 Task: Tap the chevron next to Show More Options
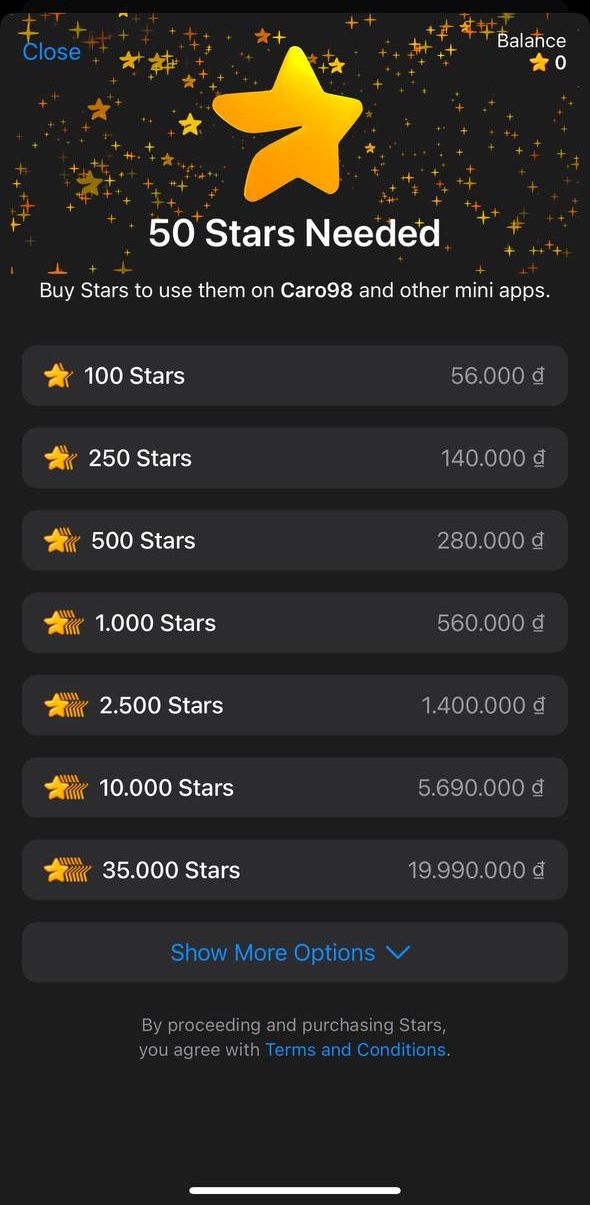(x=398, y=953)
